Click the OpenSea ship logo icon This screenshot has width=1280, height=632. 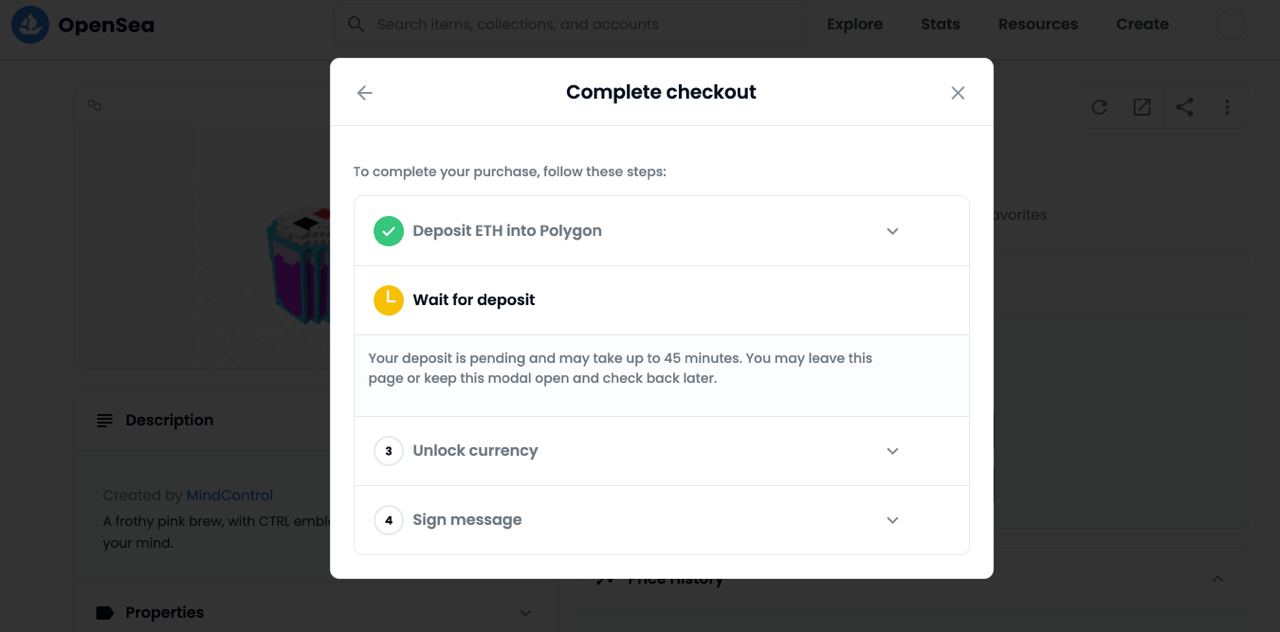[x=30, y=24]
